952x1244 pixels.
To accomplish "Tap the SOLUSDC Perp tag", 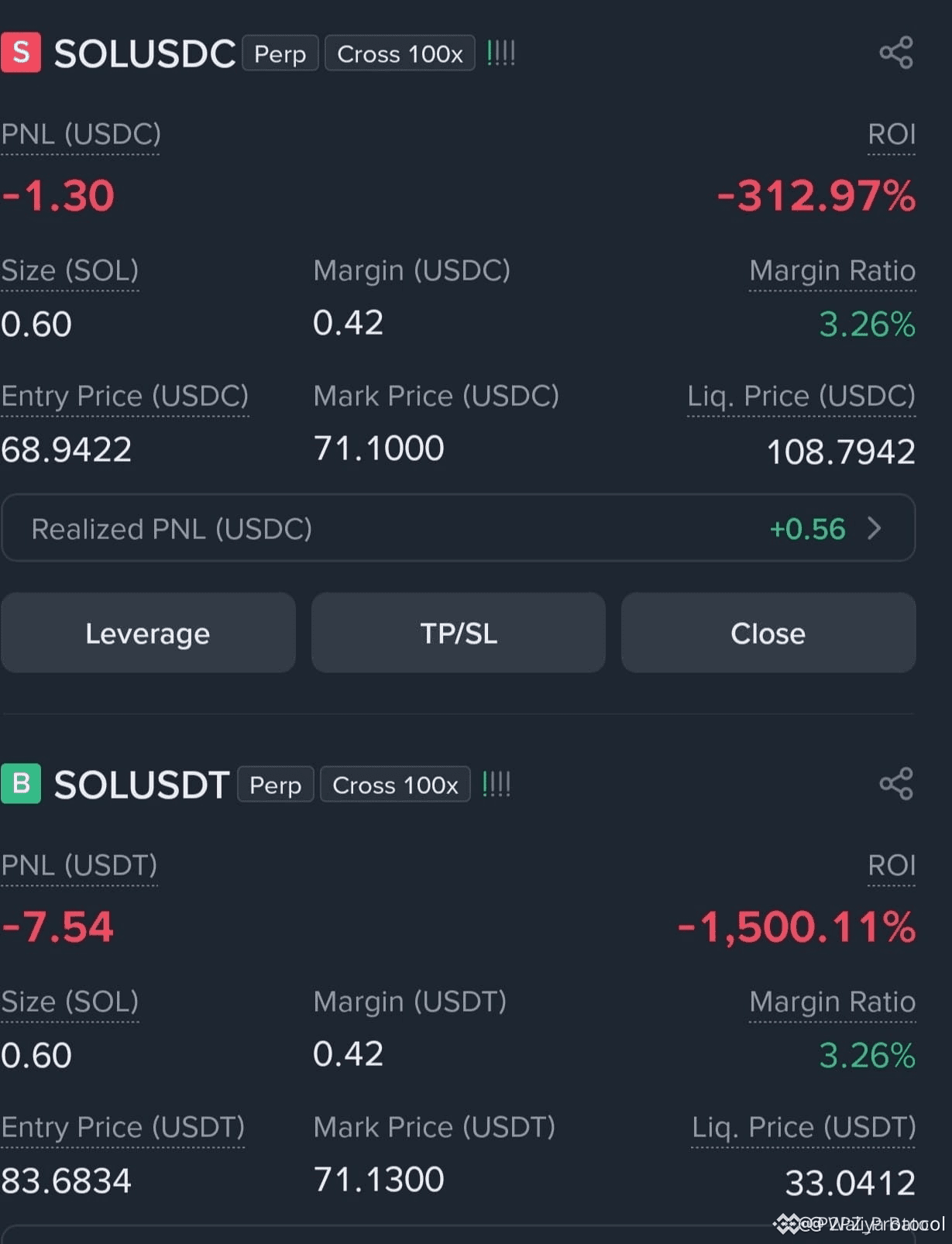I will [280, 53].
